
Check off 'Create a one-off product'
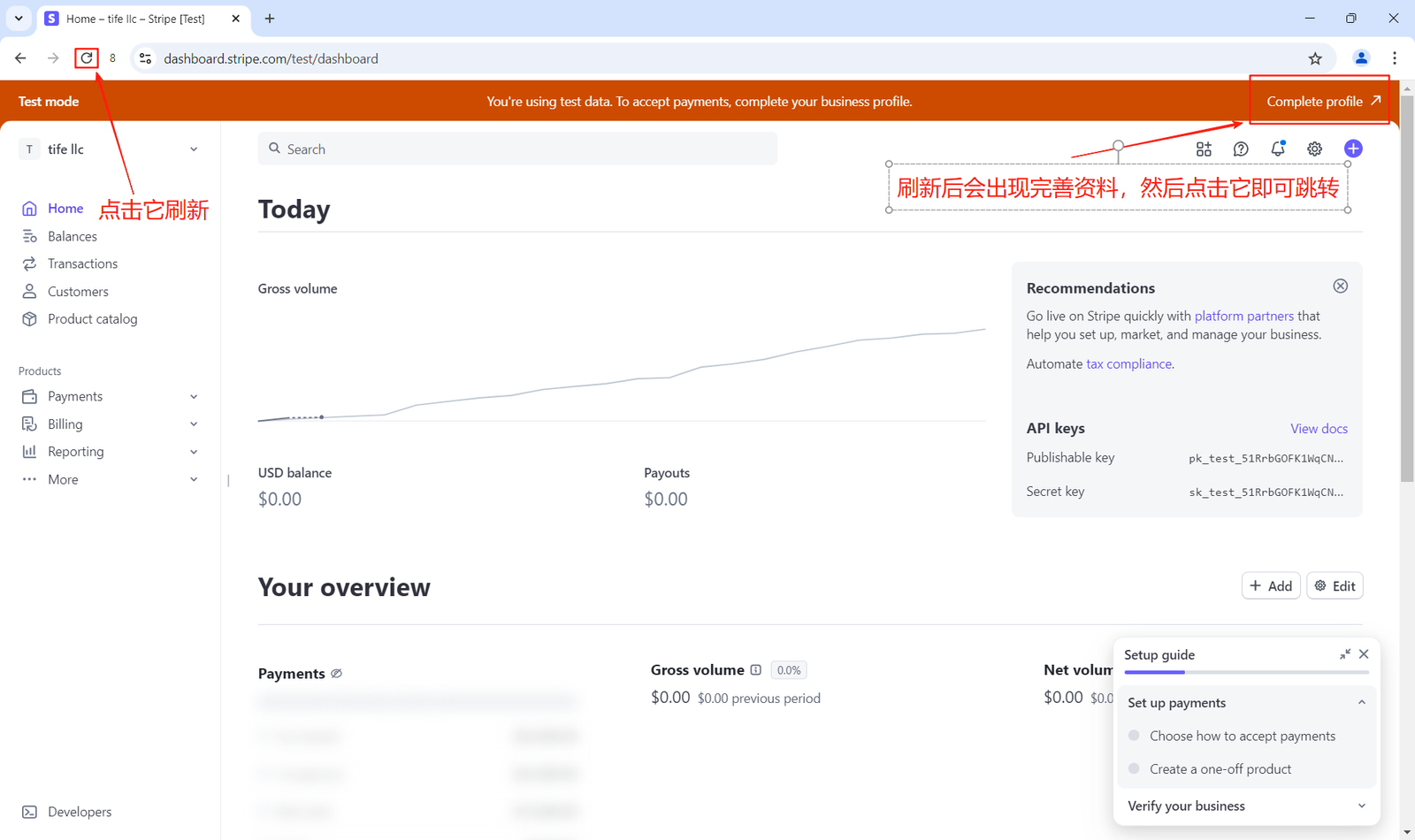point(1135,768)
